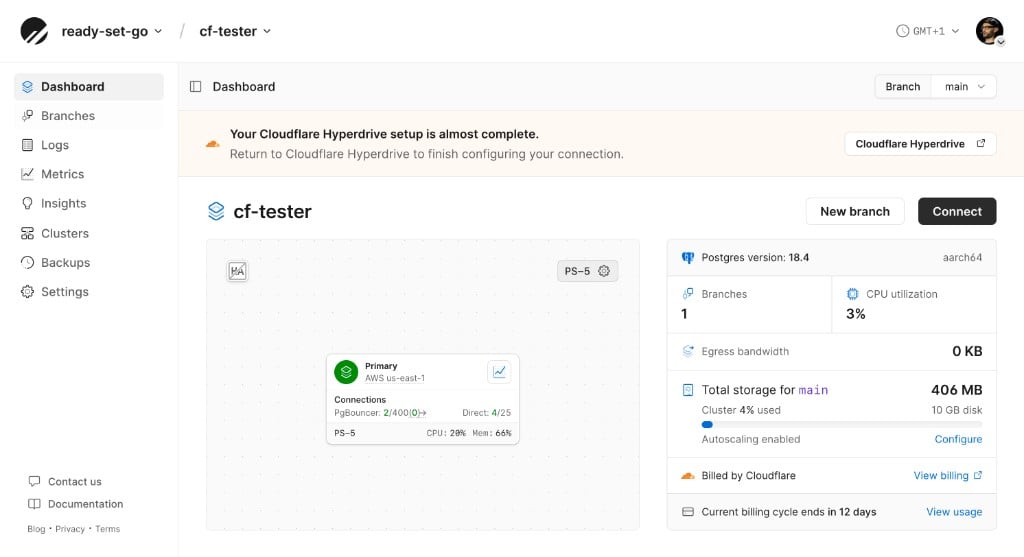Image resolution: width=1024 pixels, height=557 pixels.
Task: Open Logs in the sidebar
Action: point(89,145)
